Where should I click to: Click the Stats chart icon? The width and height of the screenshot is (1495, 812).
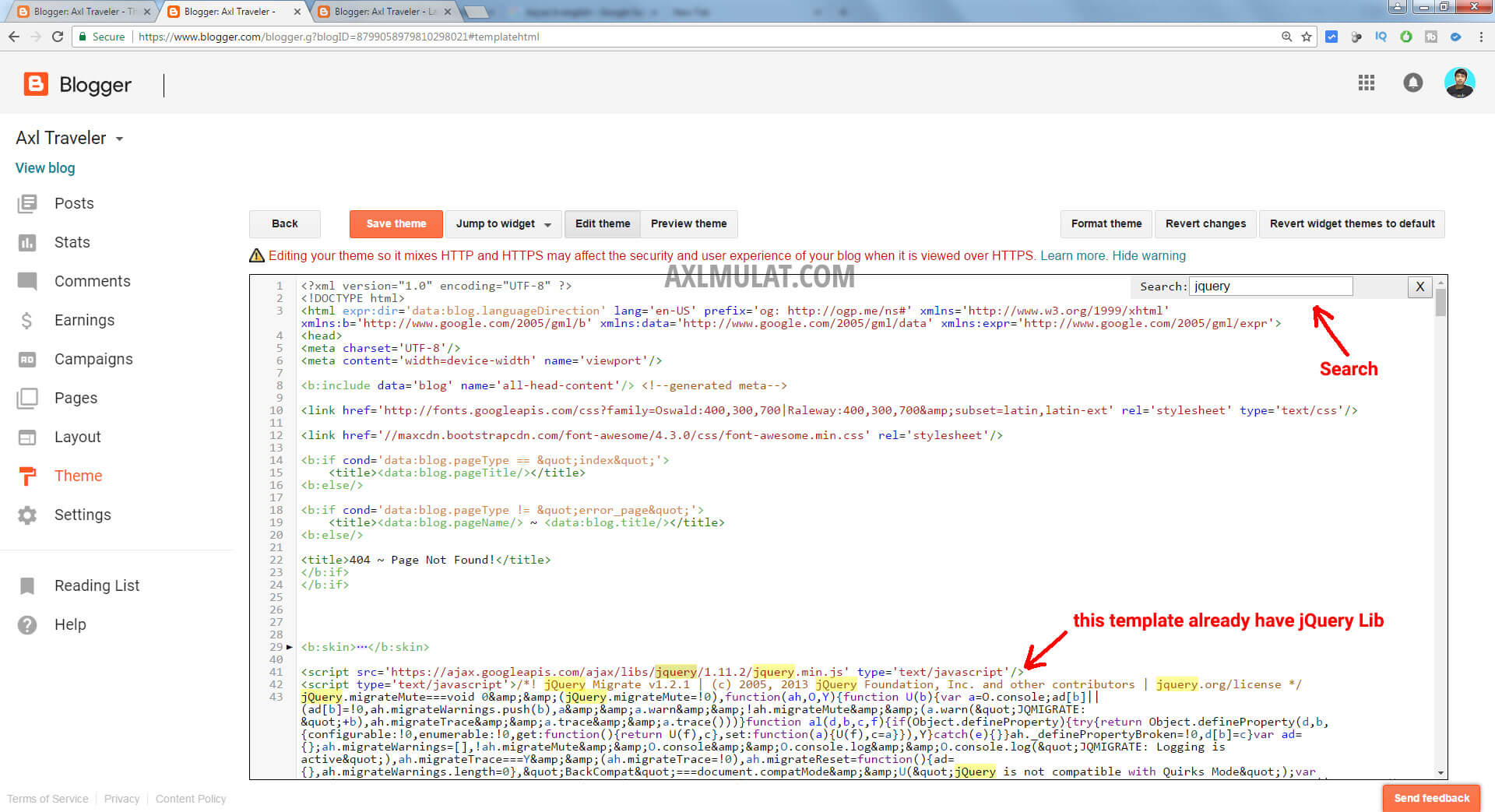(27, 243)
